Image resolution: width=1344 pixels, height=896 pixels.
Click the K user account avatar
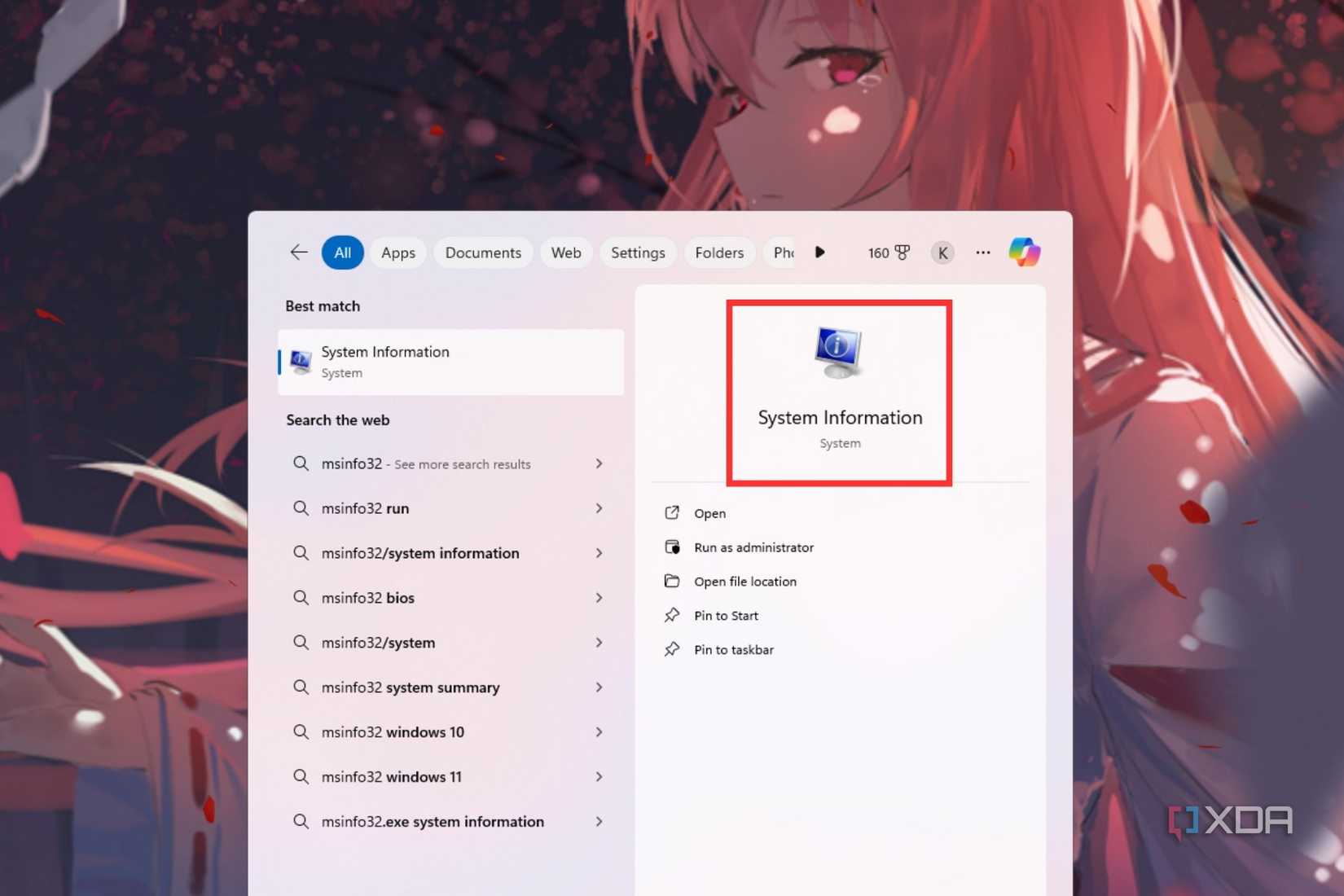tap(942, 253)
